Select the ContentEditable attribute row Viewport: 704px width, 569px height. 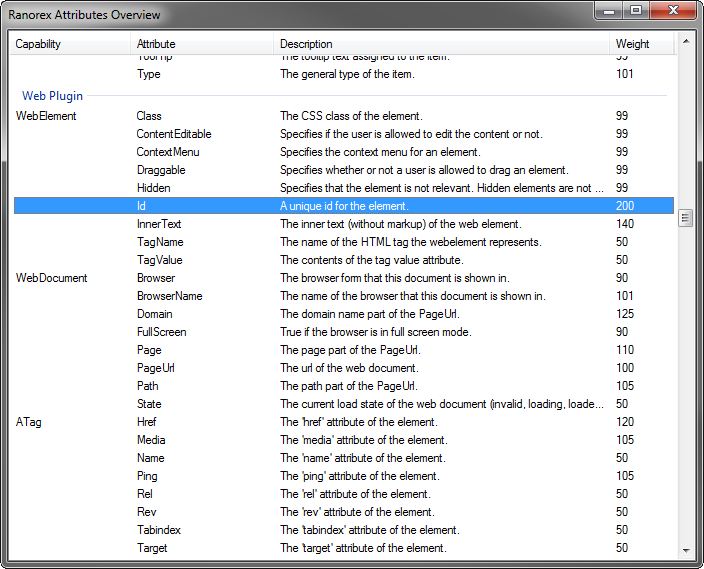pos(344,134)
